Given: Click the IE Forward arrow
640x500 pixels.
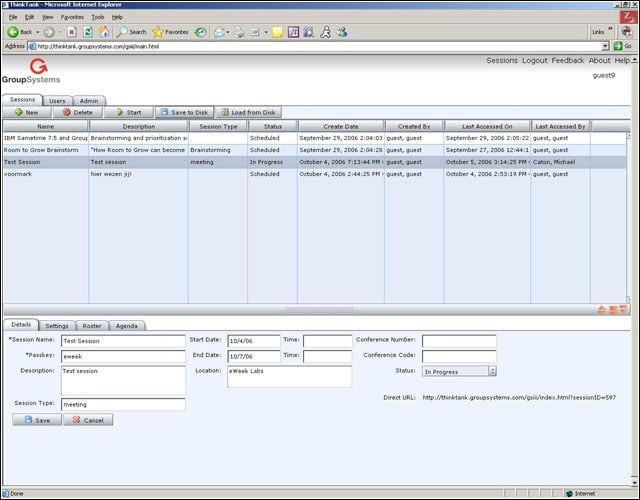Looking at the screenshot, I should pos(49,32).
